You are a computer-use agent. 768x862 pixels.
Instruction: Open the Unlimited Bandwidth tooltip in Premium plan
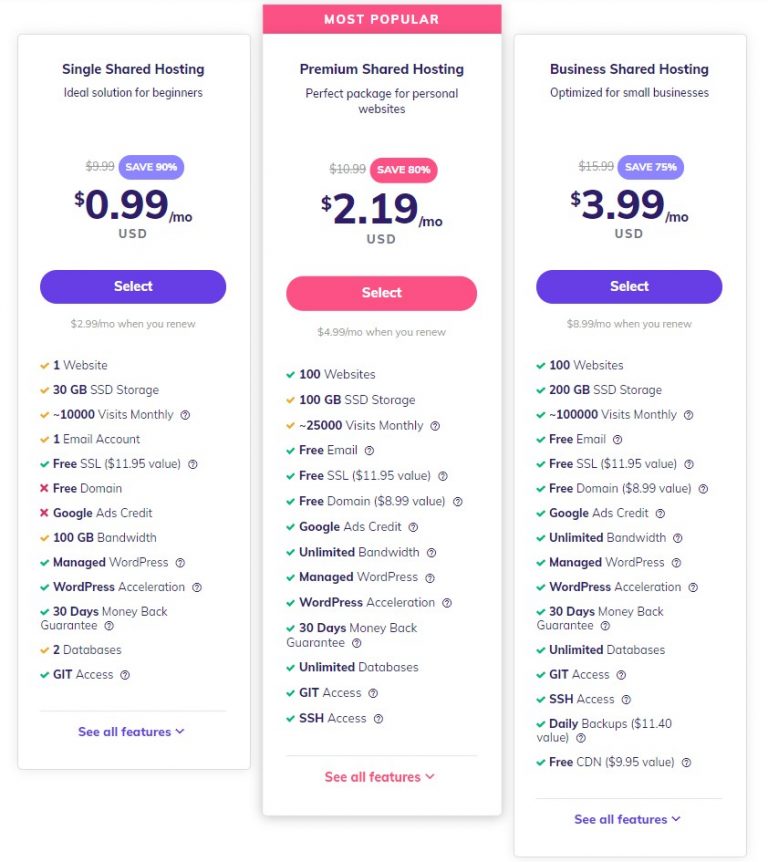coord(431,552)
